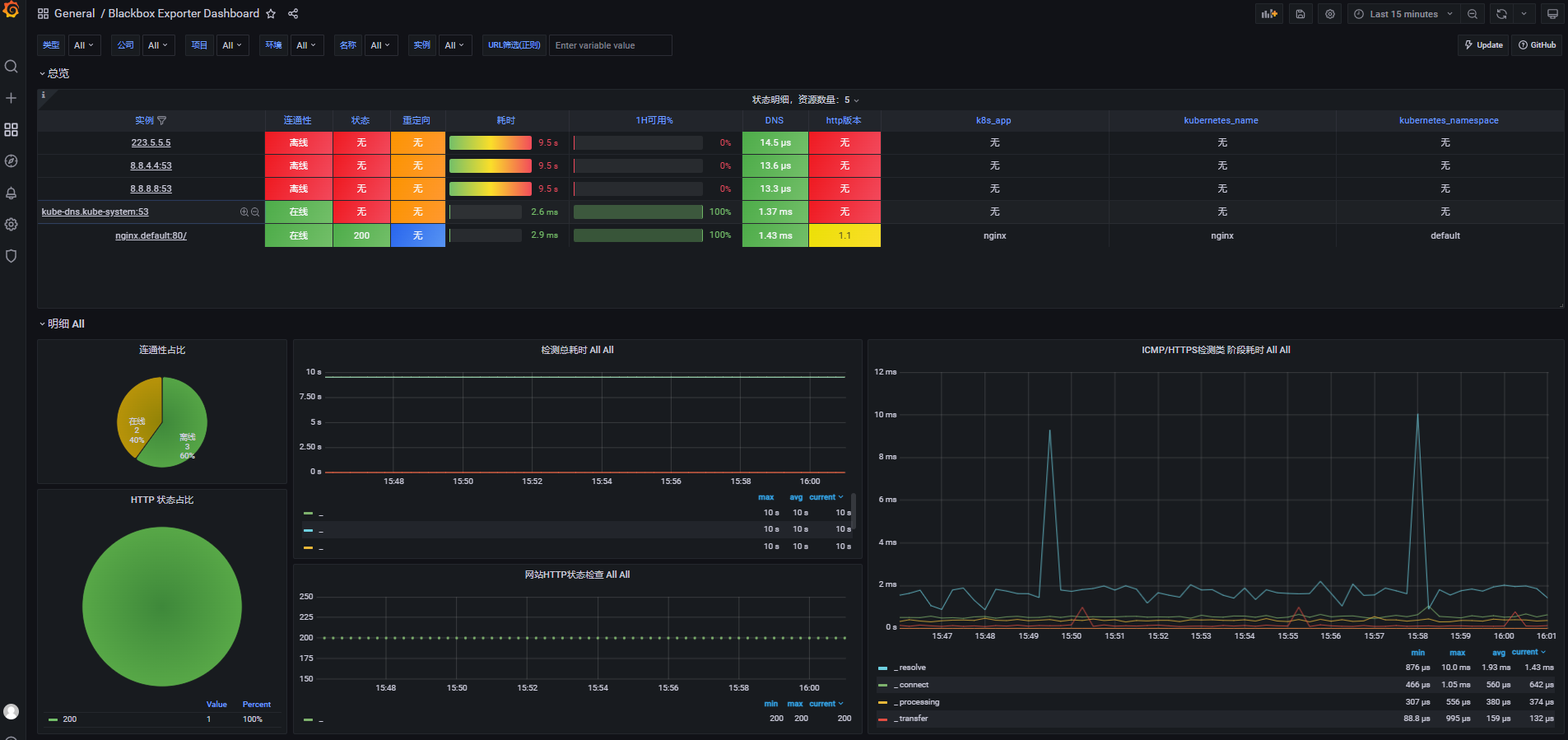The width and height of the screenshot is (1568, 740).
Task: Click the URL filter variable text field
Action: pyautogui.click(x=610, y=45)
